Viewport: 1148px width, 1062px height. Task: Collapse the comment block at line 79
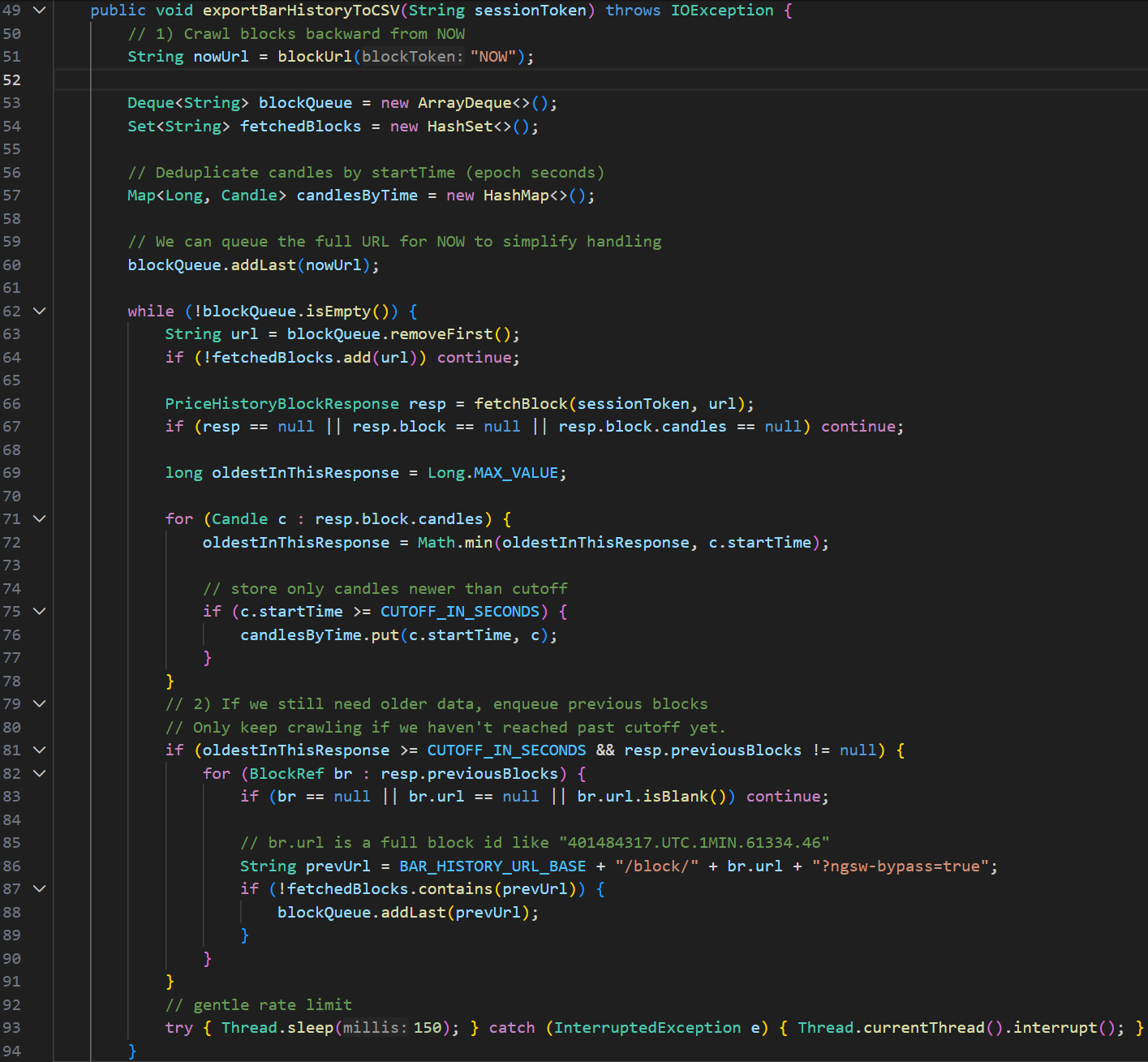(39, 704)
